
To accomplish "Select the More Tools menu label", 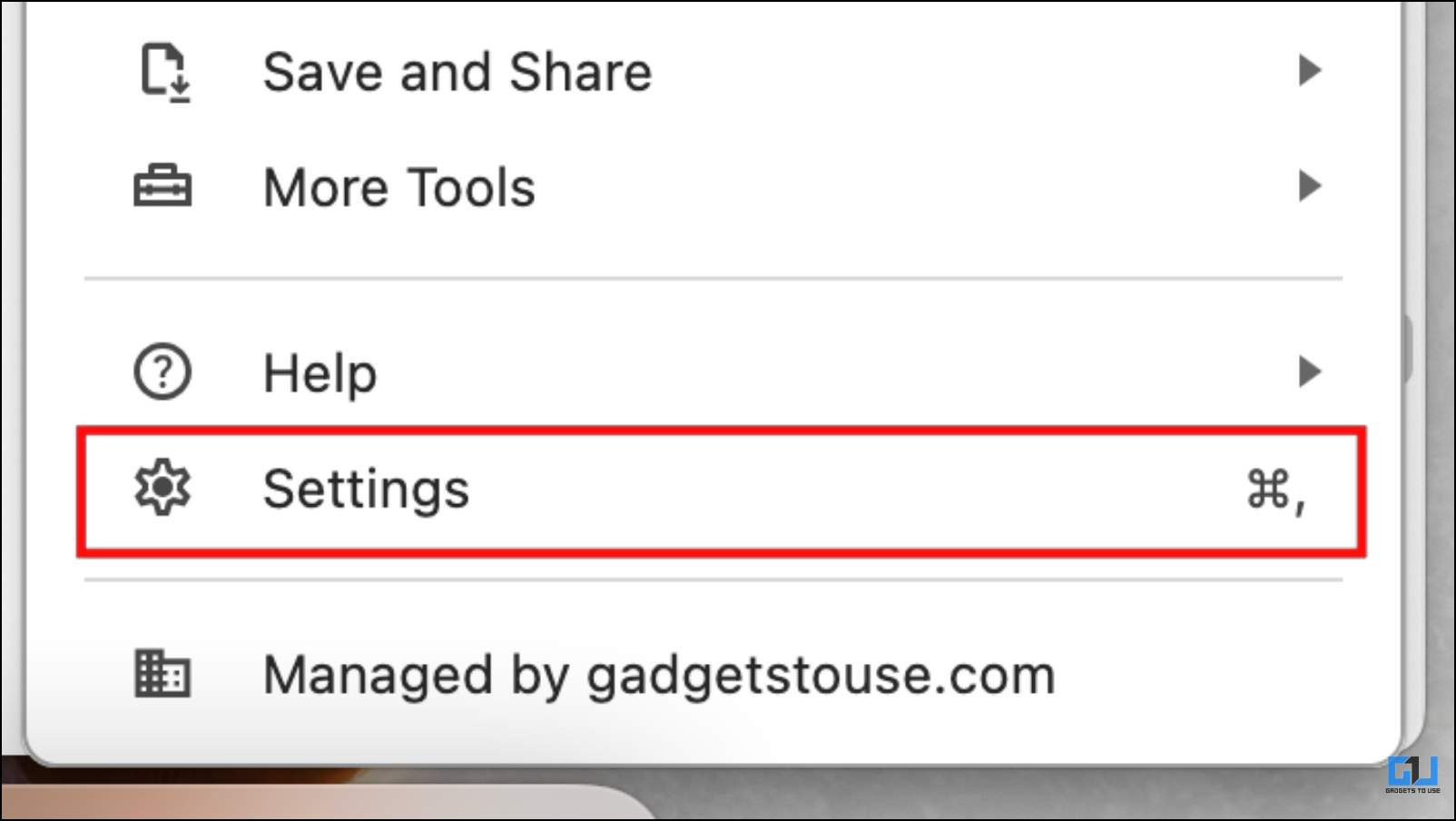I will point(399,187).
